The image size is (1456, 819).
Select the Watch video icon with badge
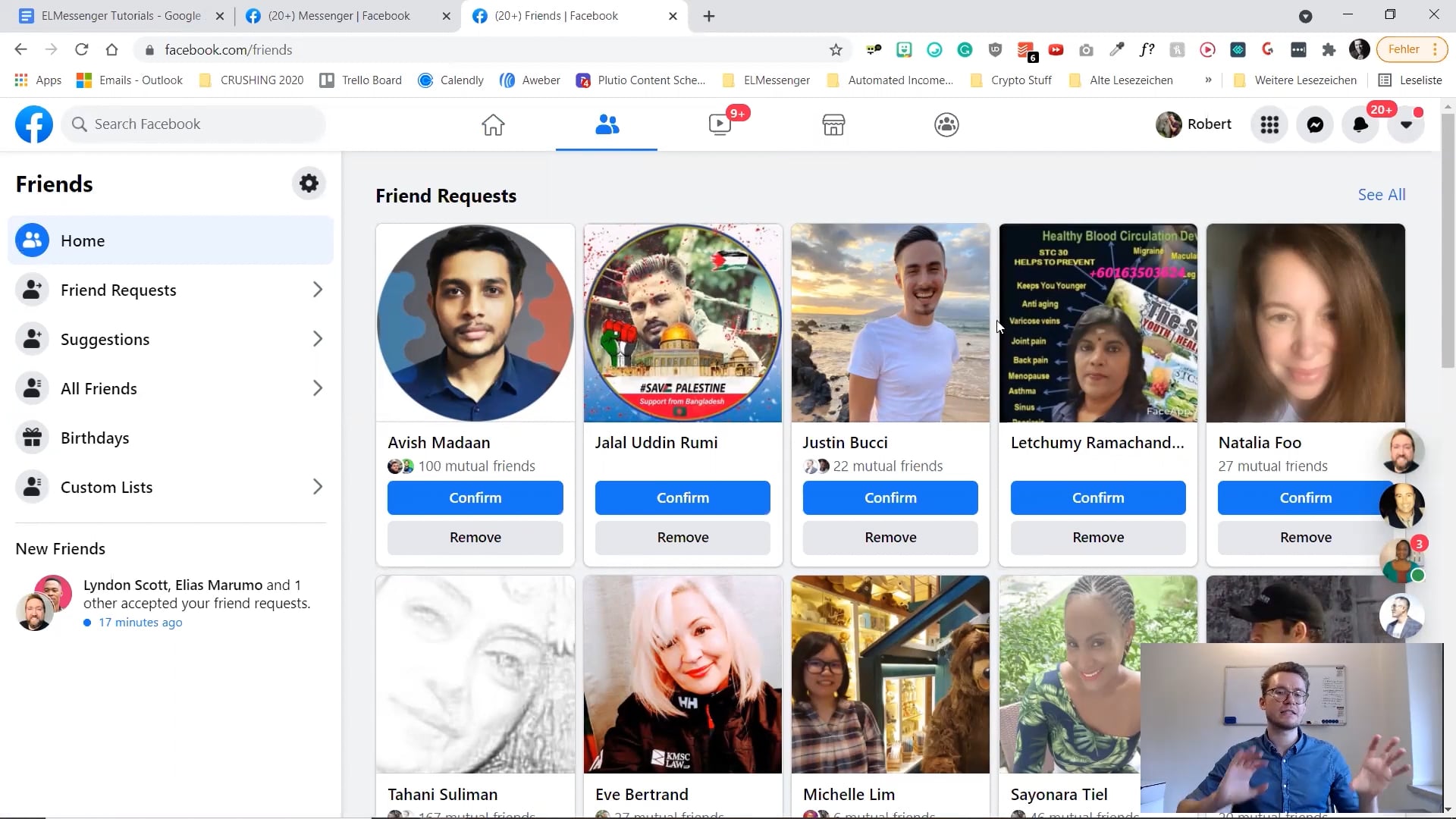(720, 124)
